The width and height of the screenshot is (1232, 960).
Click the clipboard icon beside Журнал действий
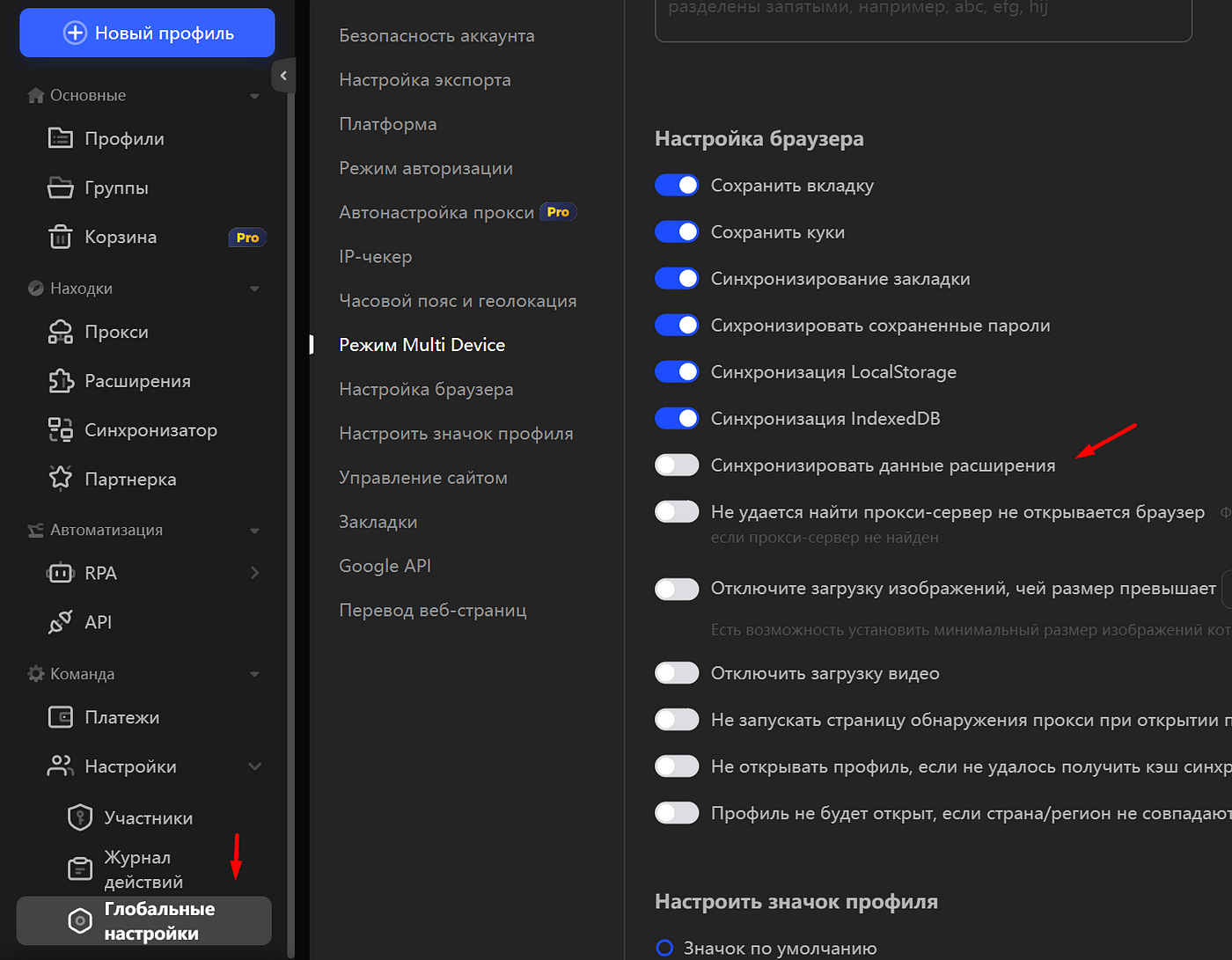(80, 868)
